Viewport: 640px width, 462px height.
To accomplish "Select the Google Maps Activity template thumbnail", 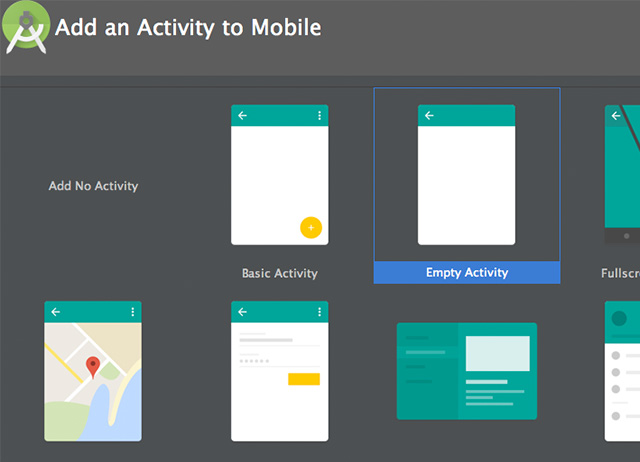I will 93,371.
